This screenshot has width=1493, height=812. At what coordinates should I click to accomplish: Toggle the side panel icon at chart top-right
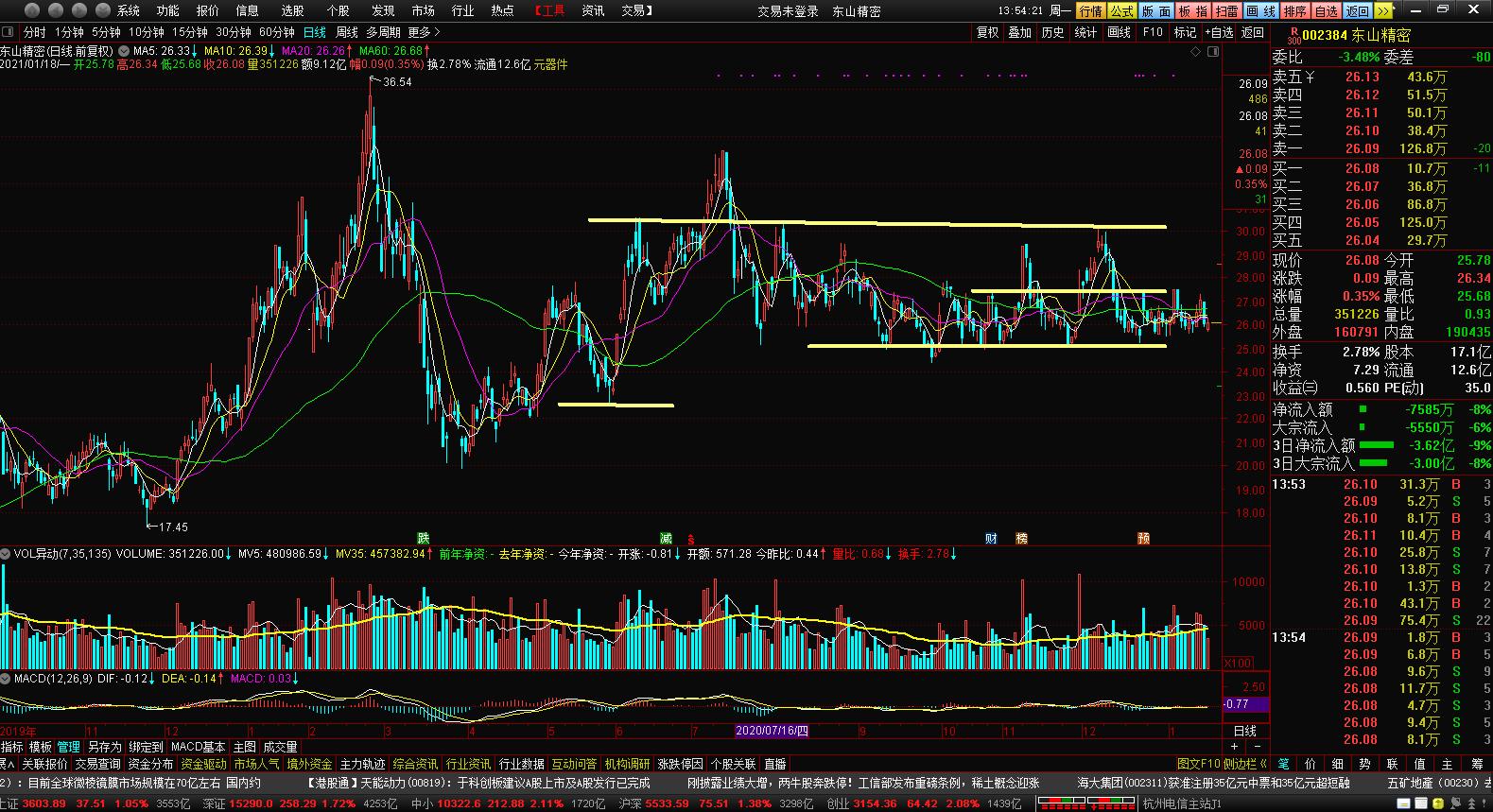pyautogui.click(x=1212, y=51)
